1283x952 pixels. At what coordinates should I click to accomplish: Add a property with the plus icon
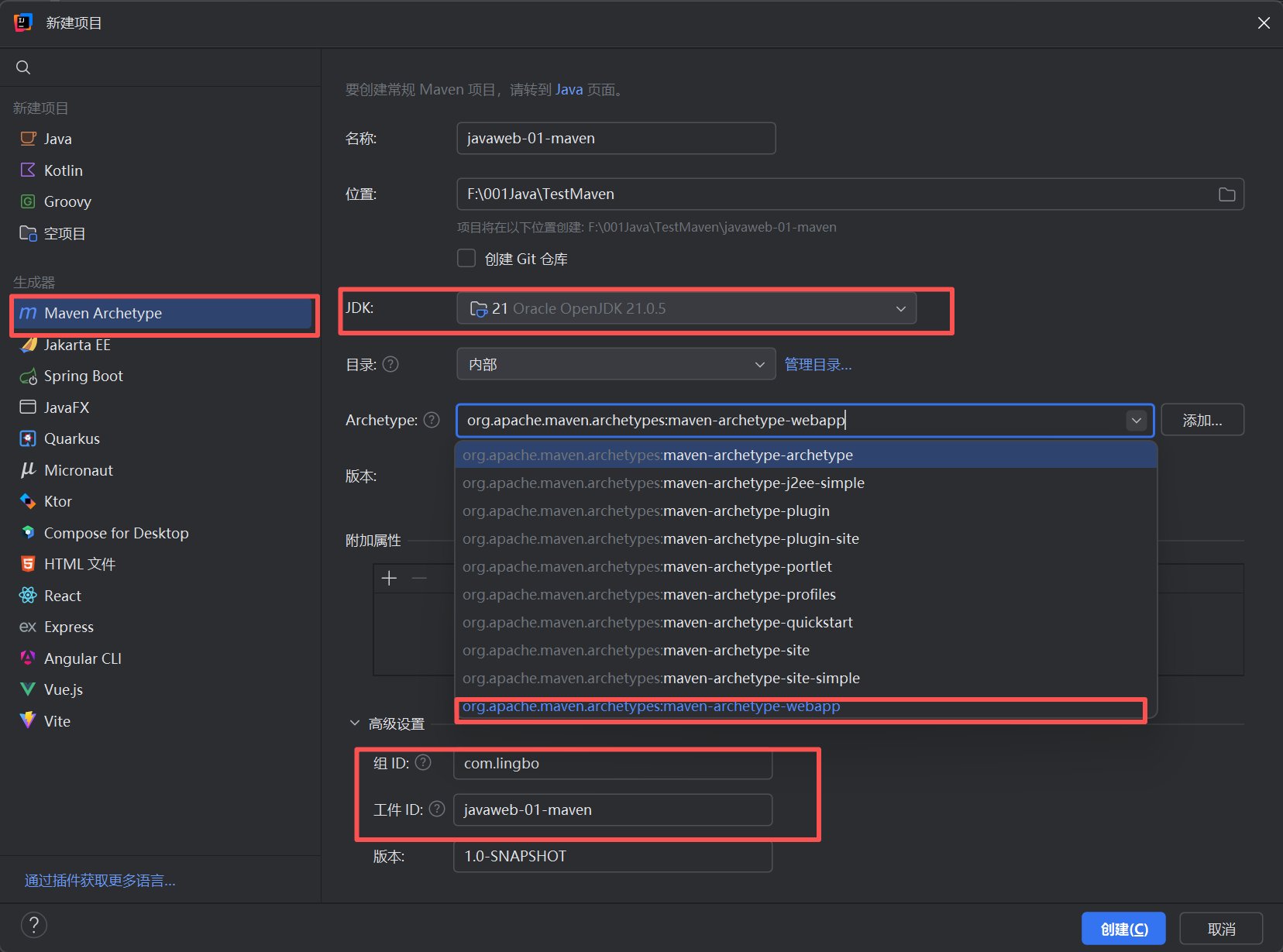389,578
